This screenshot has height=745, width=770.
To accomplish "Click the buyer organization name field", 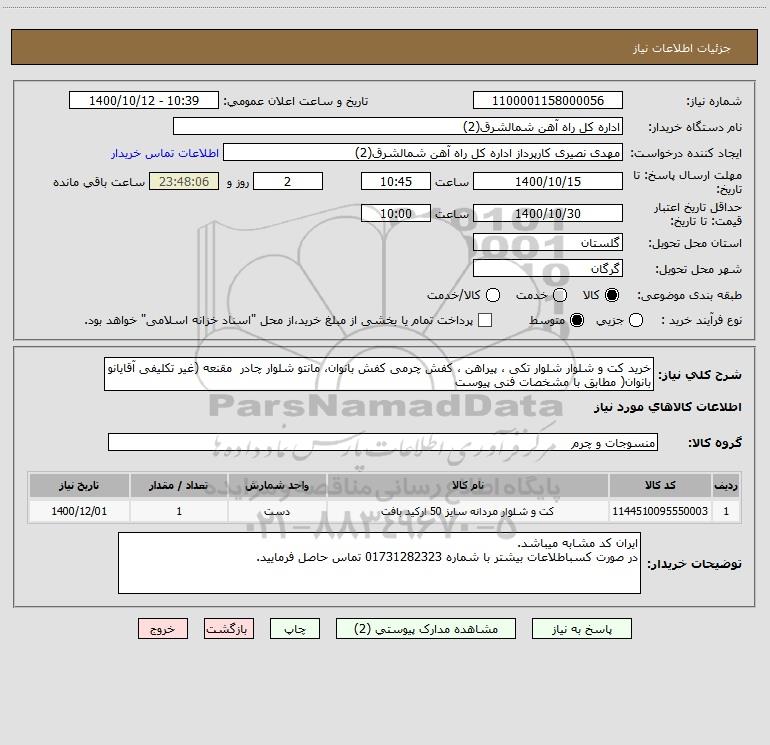I will coord(398,127).
